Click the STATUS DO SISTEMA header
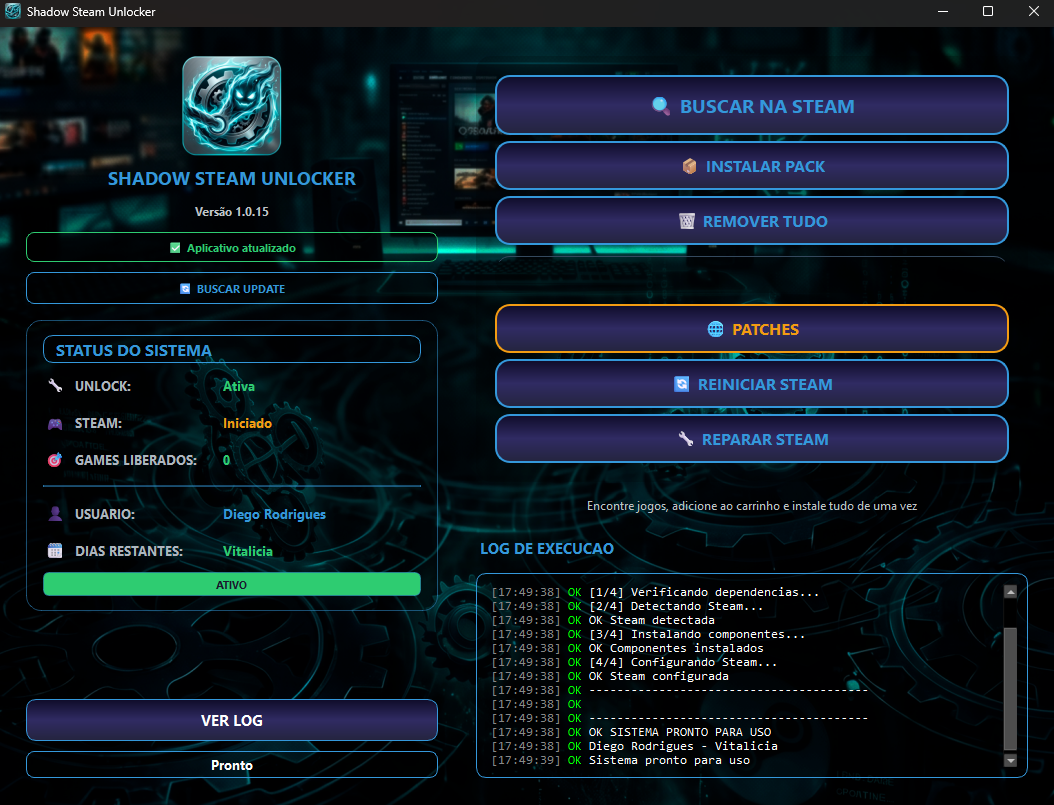Screen dimensions: 1054x805 pos(232,349)
